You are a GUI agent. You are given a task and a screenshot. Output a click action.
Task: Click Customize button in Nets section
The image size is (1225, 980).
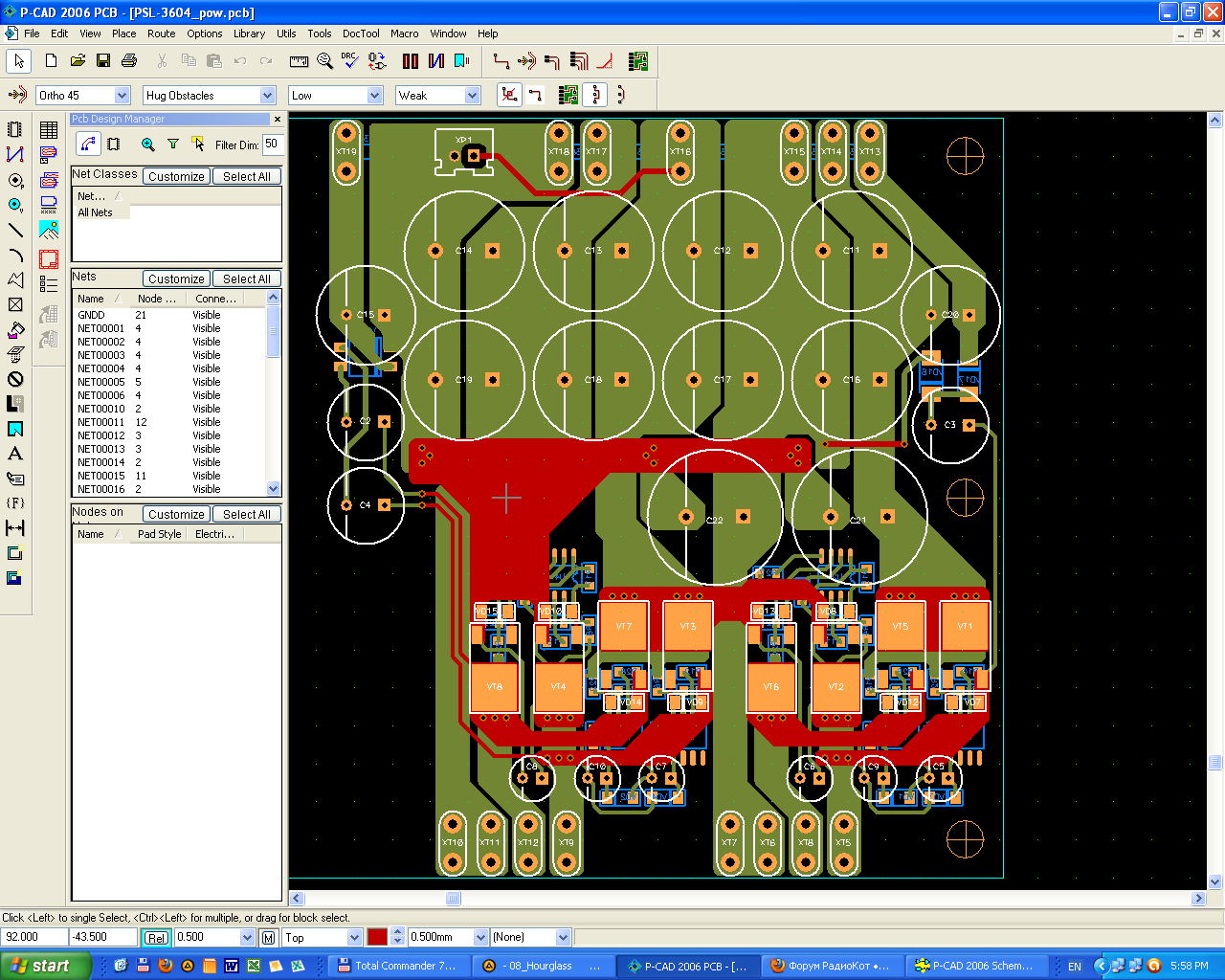(176, 279)
